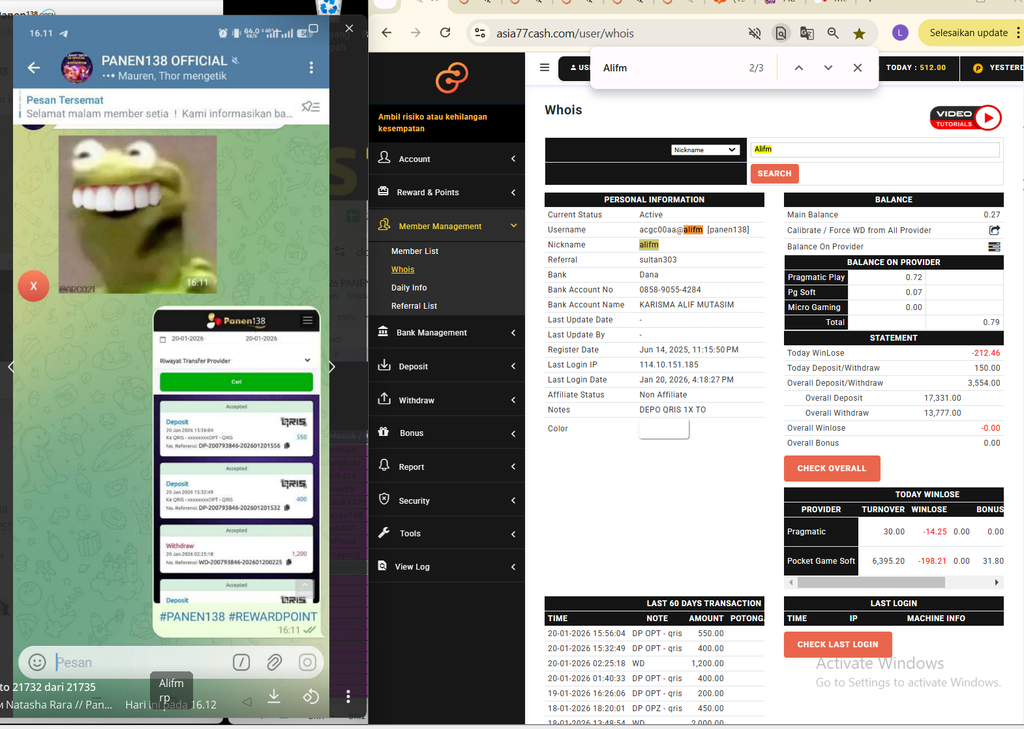The height and width of the screenshot is (729, 1024).
Task: Click the browser address bar URL
Action: click(565, 33)
